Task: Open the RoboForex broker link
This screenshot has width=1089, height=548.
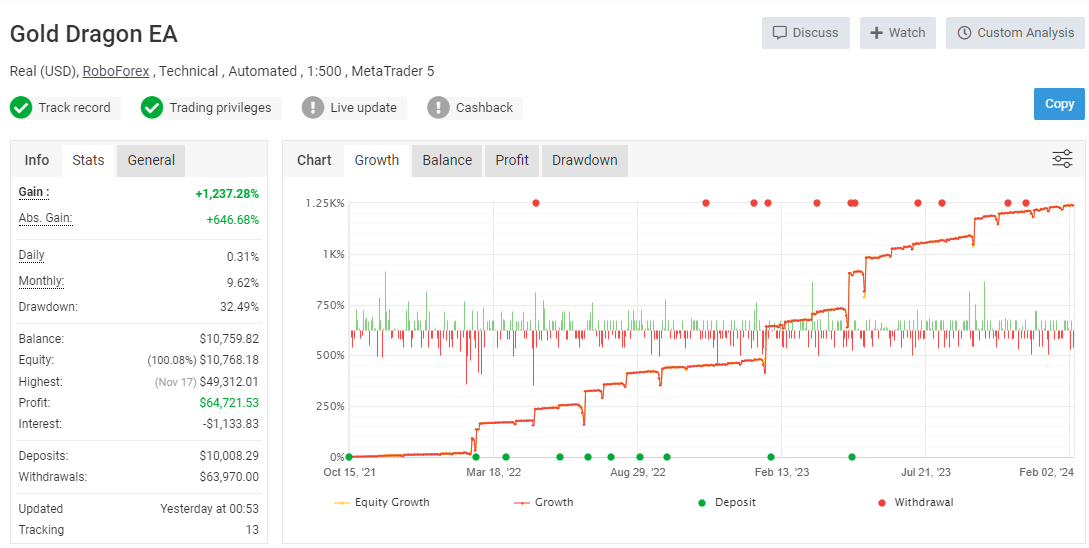Action: [x=116, y=71]
